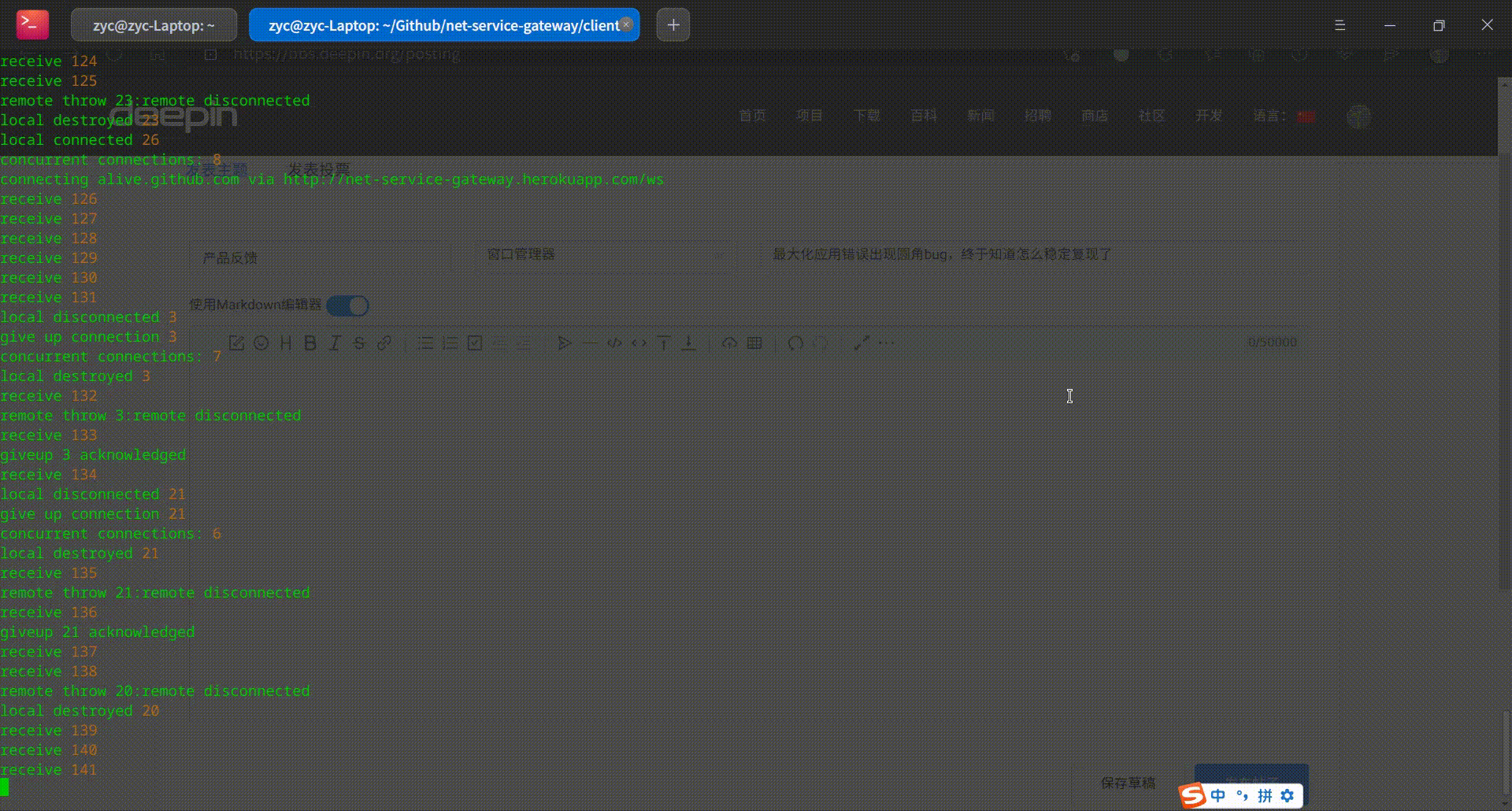The width and height of the screenshot is (1512, 811).
Task: Disable the 使用Markdown编辑器 switch
Action: coord(347,306)
